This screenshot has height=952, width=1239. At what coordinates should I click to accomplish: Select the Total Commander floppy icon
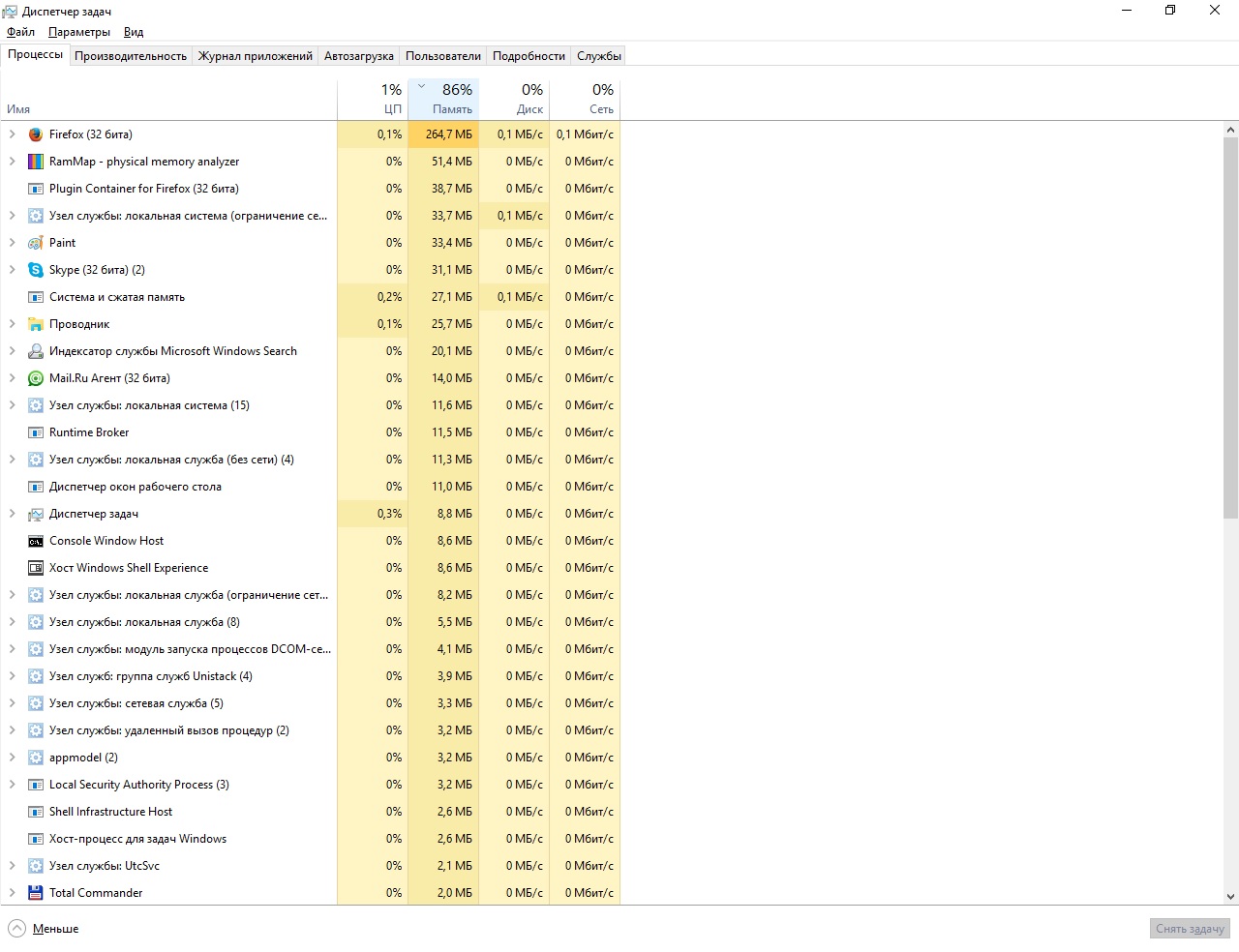click(x=36, y=893)
